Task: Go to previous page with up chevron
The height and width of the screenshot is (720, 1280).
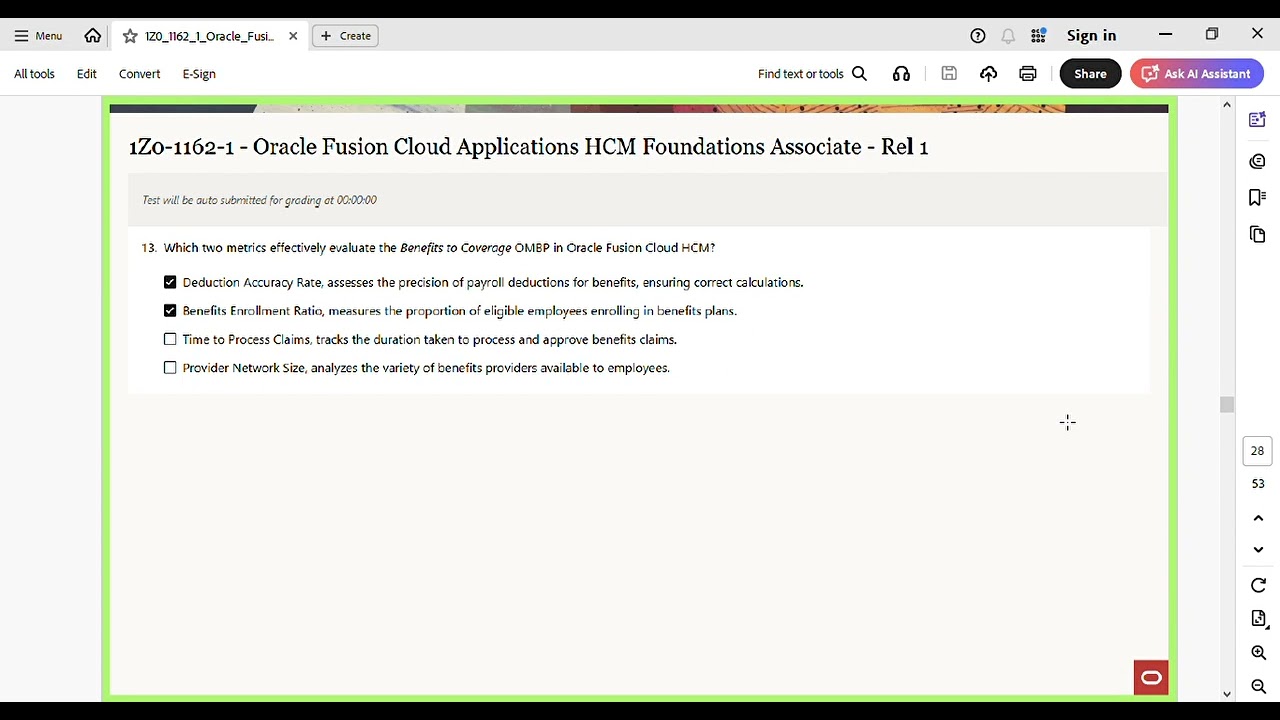Action: [x=1258, y=518]
